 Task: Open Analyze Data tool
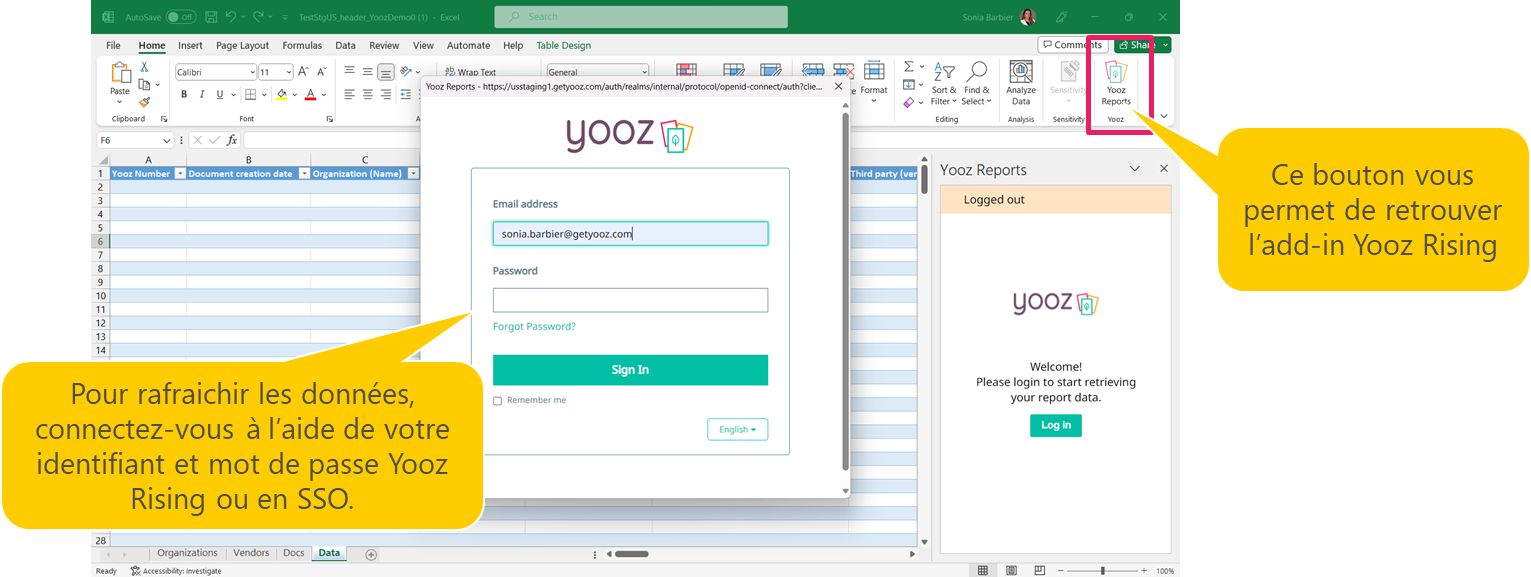(x=1021, y=82)
